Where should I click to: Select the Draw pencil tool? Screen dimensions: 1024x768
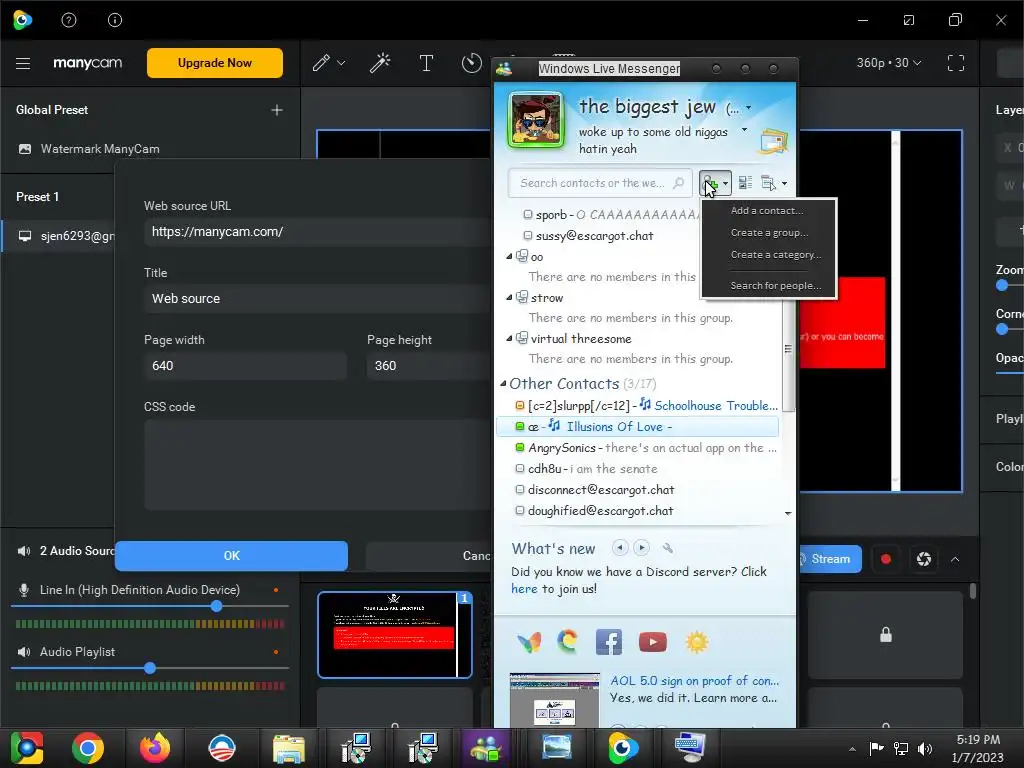coord(321,63)
